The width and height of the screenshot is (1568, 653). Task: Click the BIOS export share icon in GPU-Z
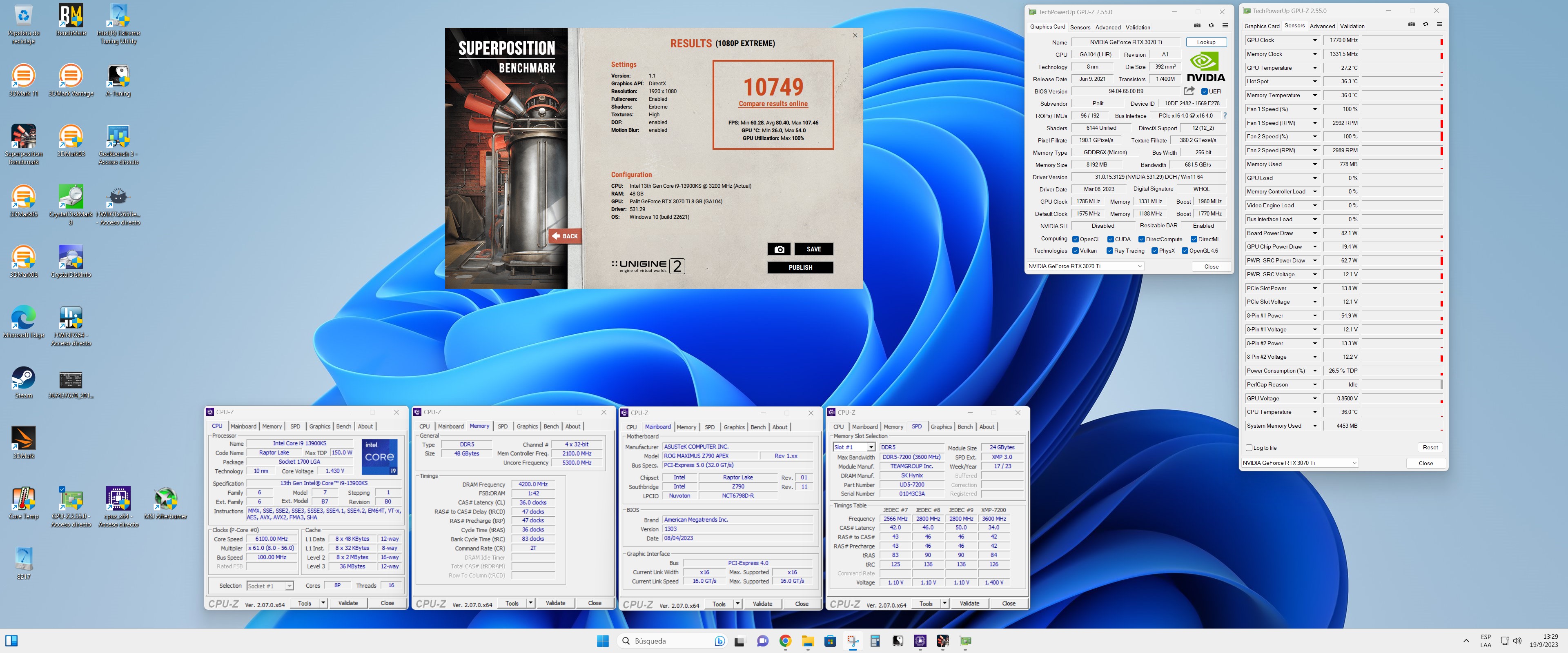[1189, 91]
